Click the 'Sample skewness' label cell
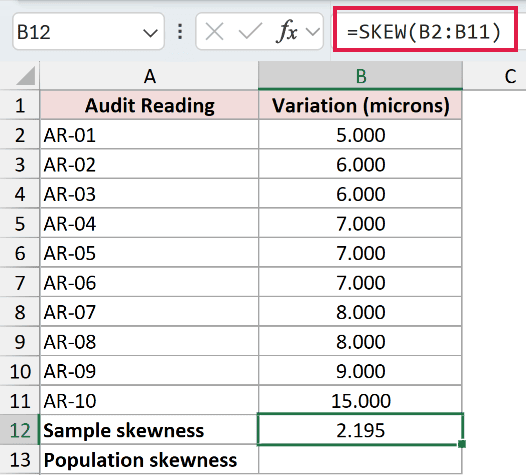This screenshot has width=526, height=475. pos(149,430)
